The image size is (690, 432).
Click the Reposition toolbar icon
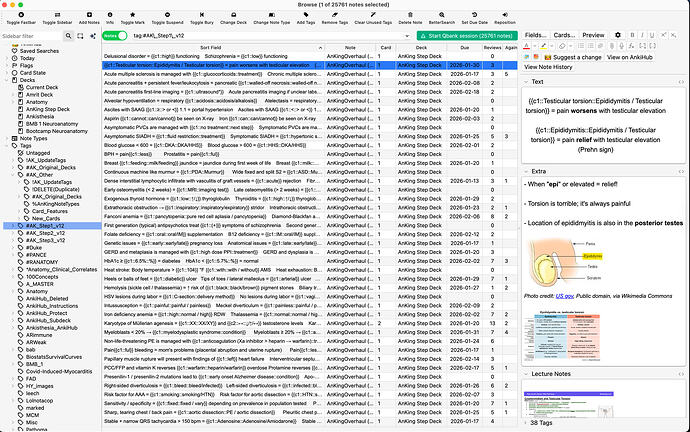505,15
